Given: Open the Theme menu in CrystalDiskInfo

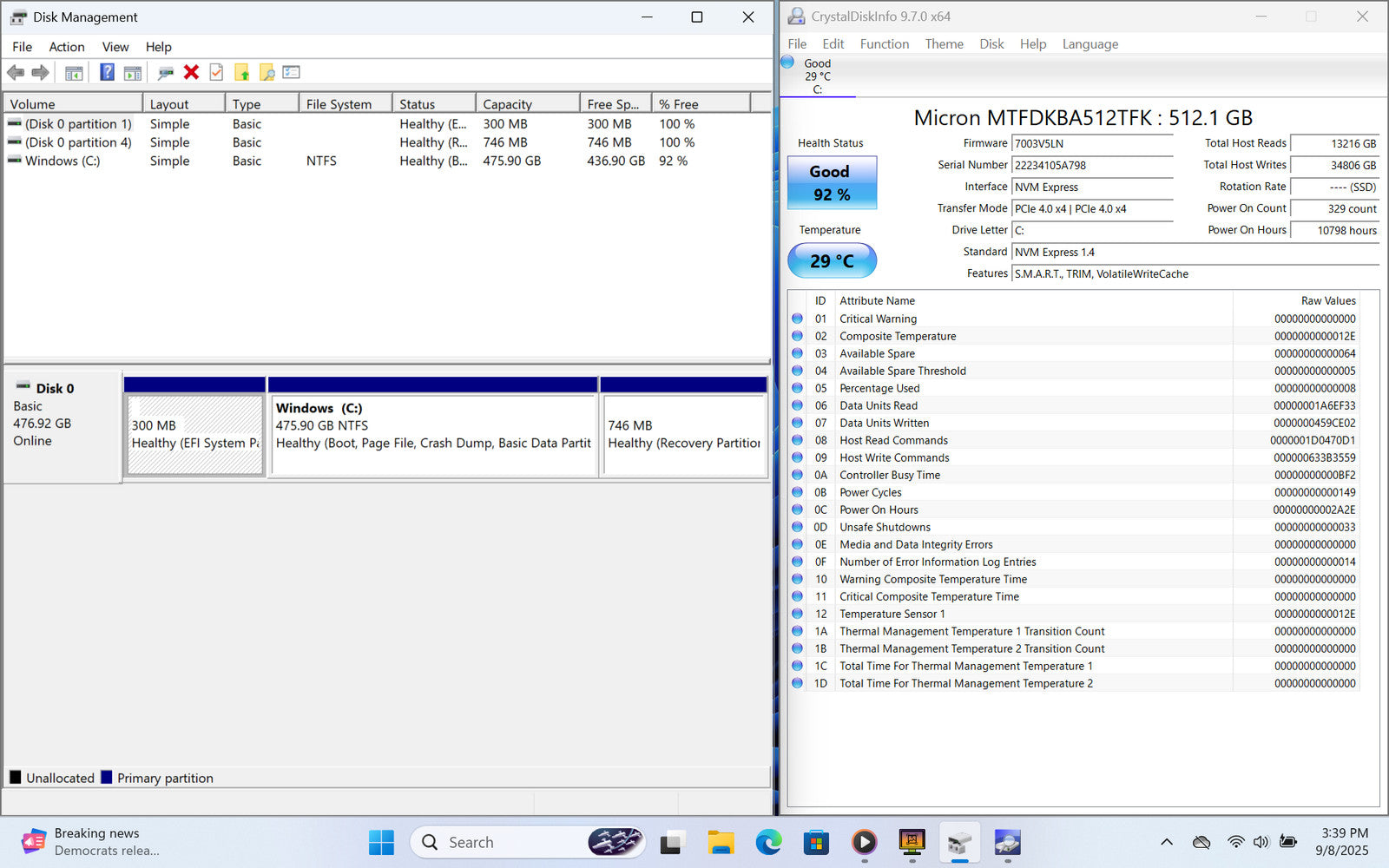Looking at the screenshot, I should [944, 44].
